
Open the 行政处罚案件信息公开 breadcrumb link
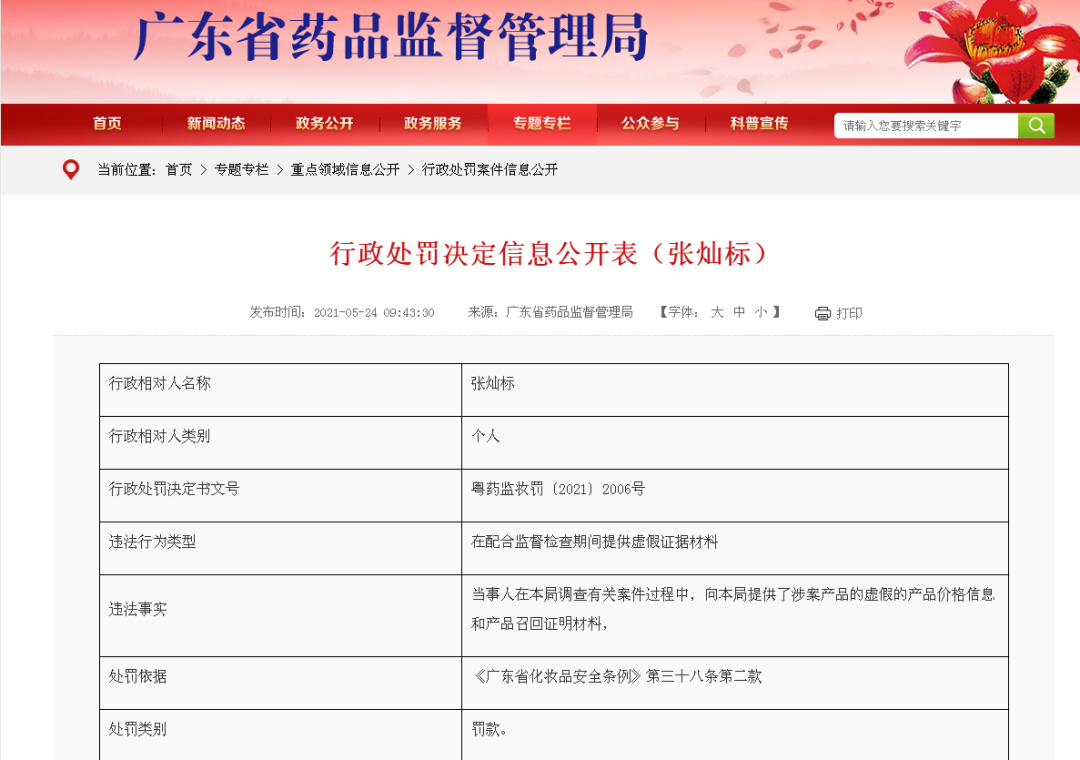pos(490,170)
